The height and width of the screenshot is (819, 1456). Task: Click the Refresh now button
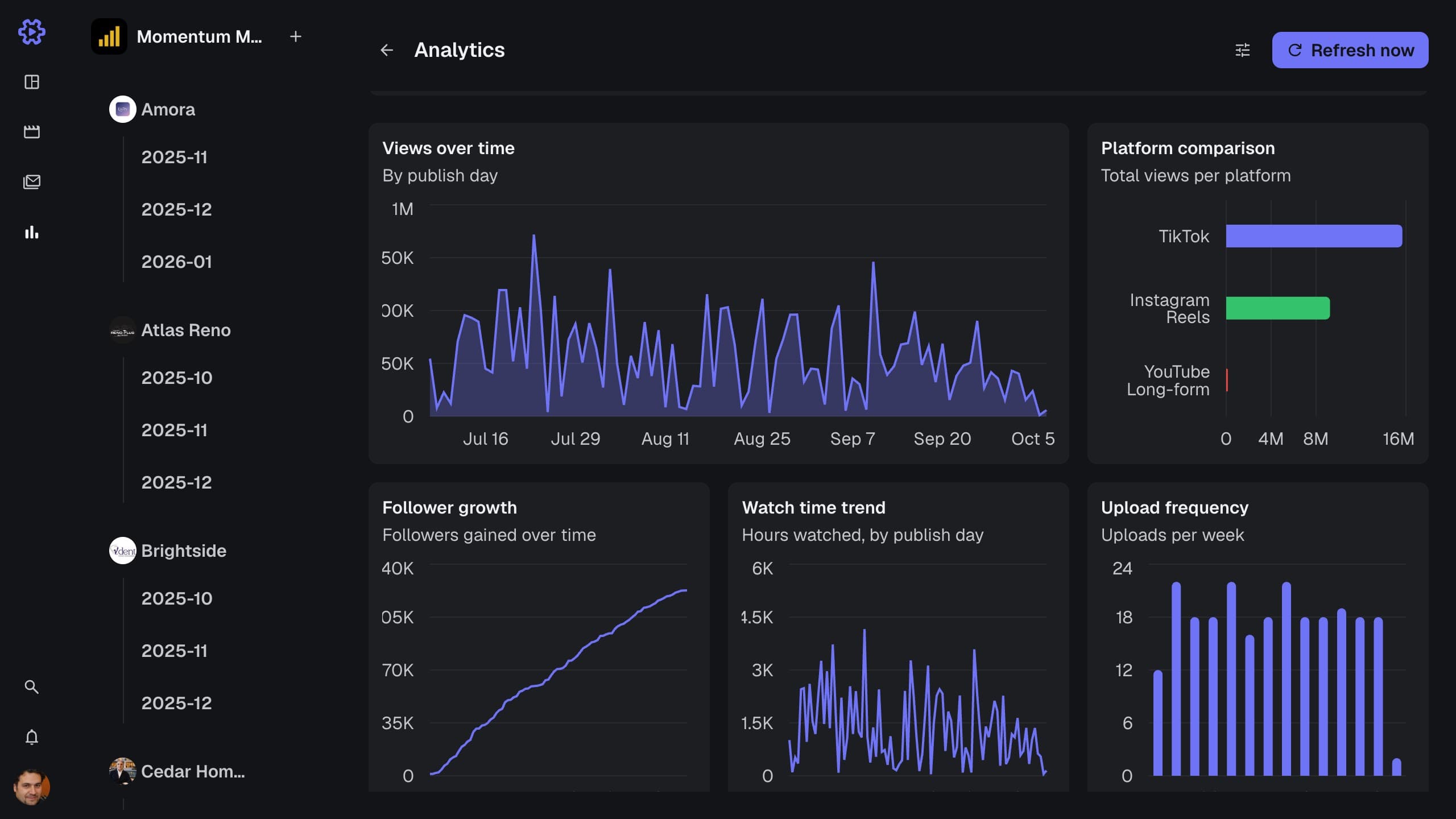[1350, 50]
